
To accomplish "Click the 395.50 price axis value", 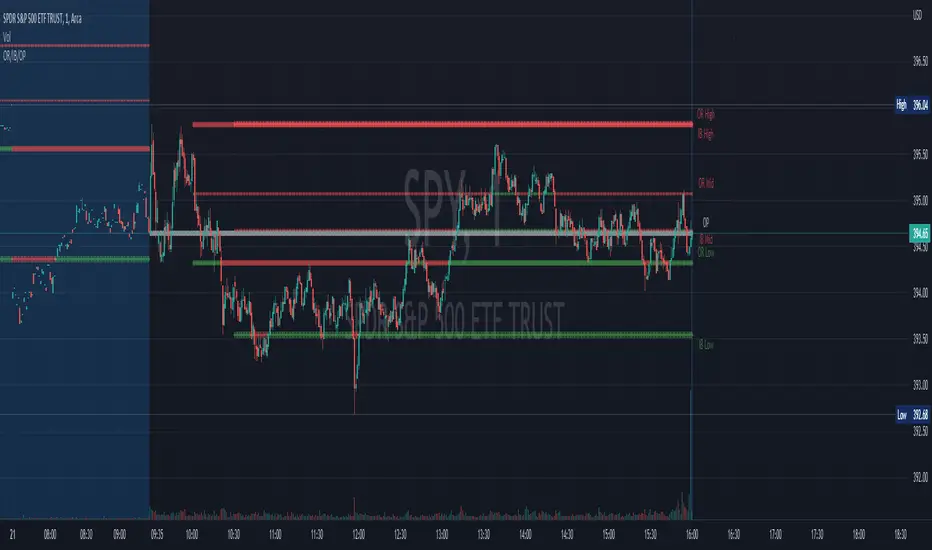I will [920, 155].
